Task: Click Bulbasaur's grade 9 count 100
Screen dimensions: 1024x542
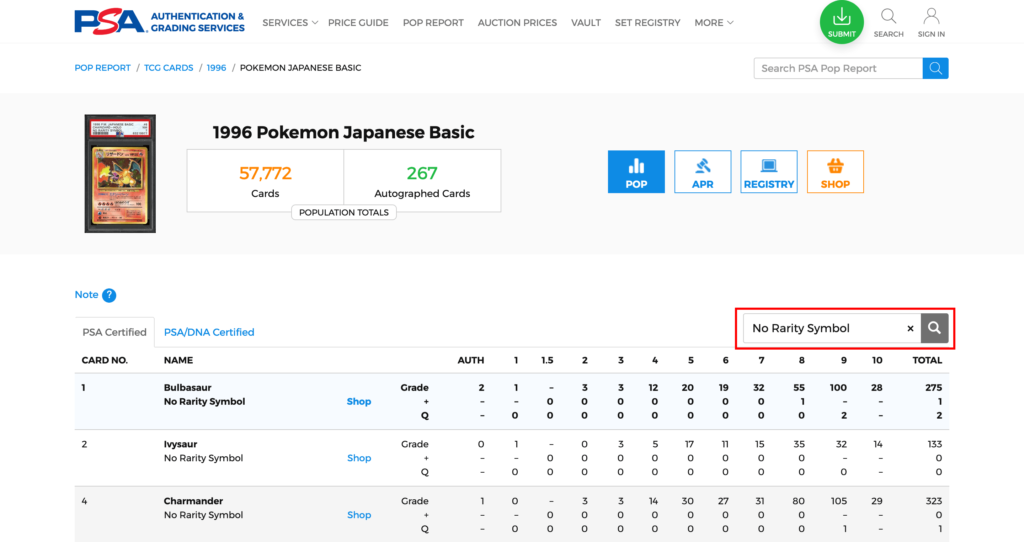Action: [x=838, y=388]
